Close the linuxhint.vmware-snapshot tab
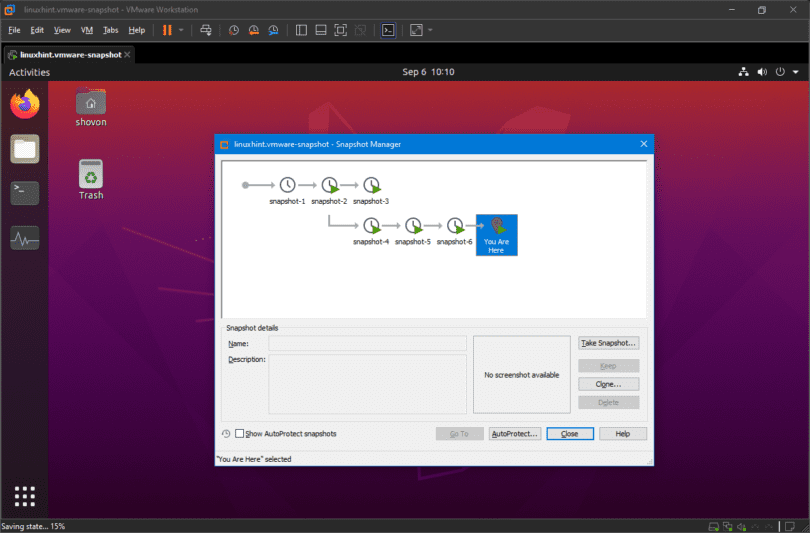 [x=127, y=54]
